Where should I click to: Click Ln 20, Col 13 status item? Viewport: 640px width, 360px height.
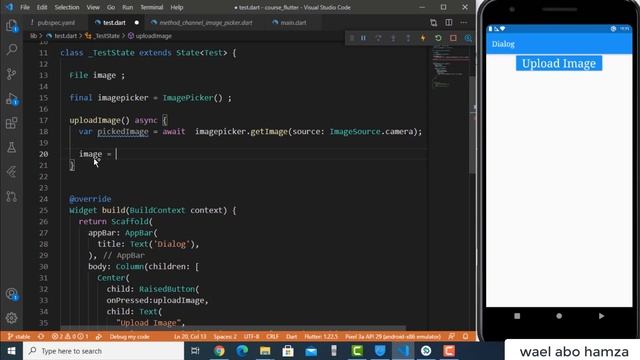pos(190,337)
